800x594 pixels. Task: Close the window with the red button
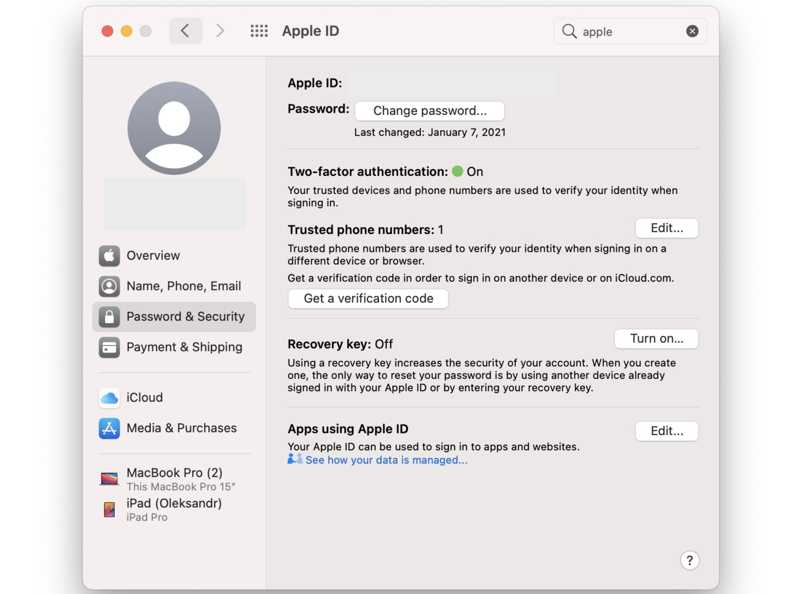pyautogui.click(x=107, y=31)
